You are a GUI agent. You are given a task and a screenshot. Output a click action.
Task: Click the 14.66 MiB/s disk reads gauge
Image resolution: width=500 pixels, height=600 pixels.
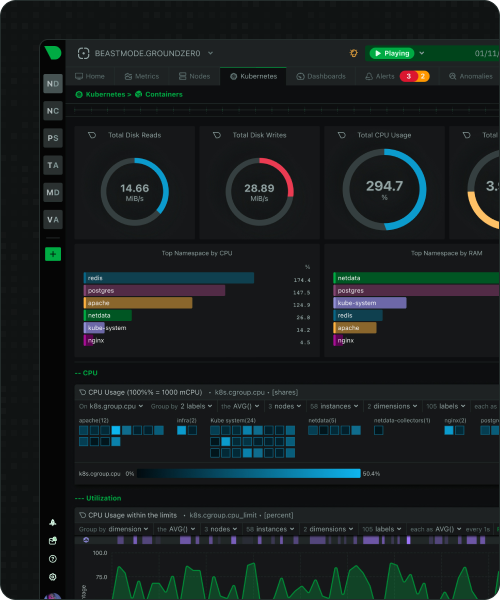point(135,192)
